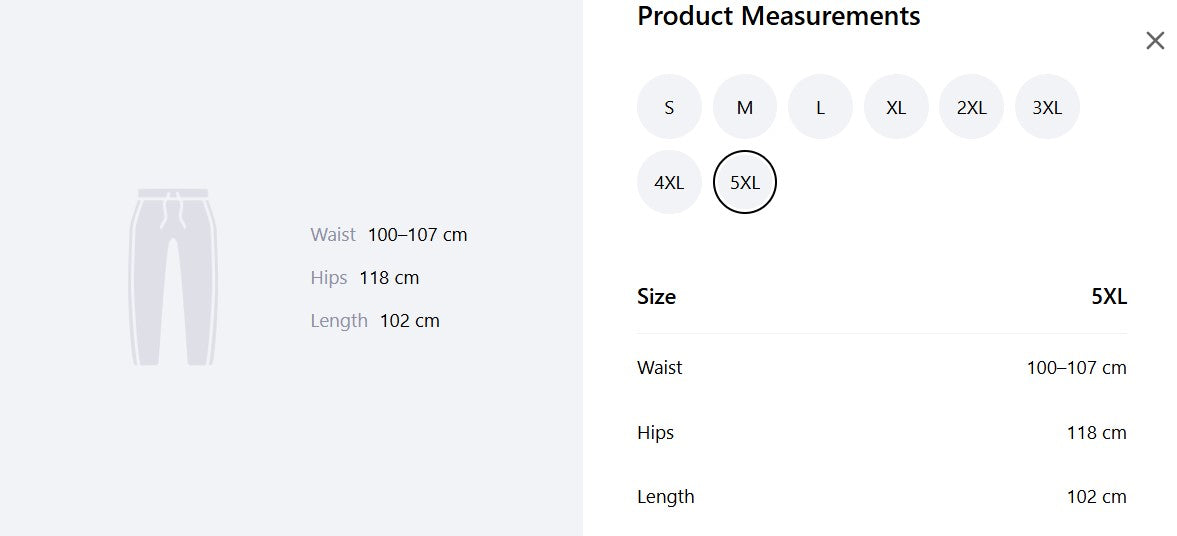Click the Hips row in the table
The width and height of the screenshot is (1177, 536).
click(882, 432)
